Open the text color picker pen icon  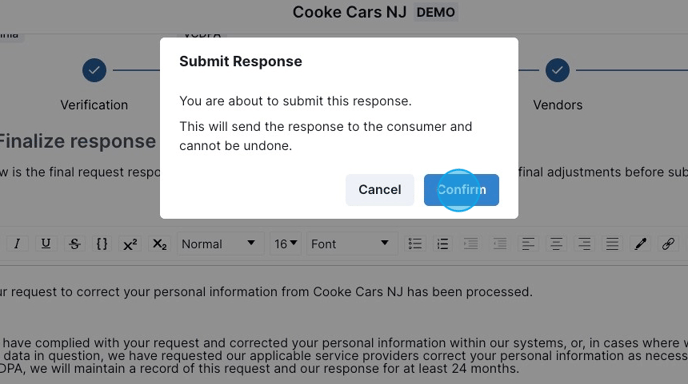pos(640,244)
